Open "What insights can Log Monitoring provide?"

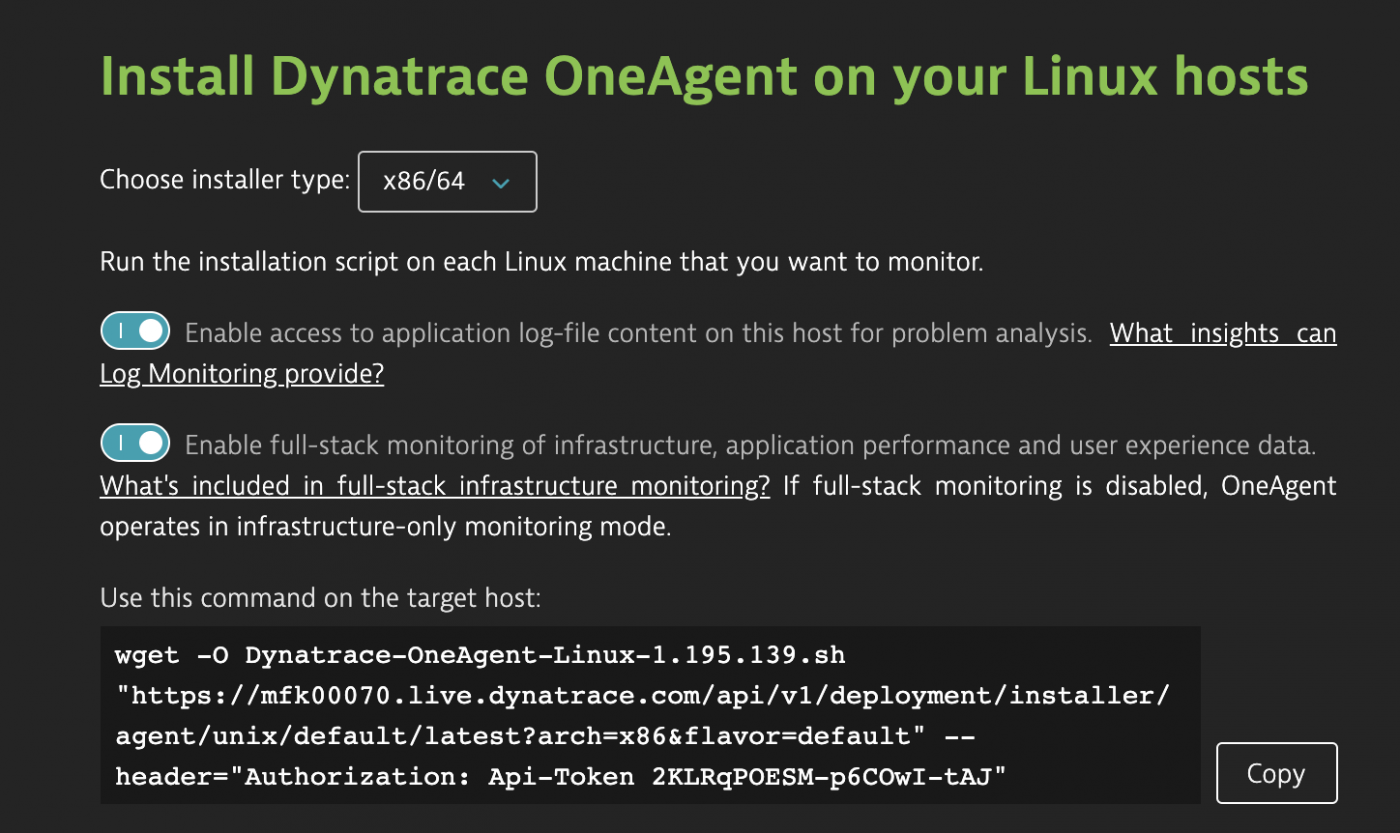[1222, 332]
